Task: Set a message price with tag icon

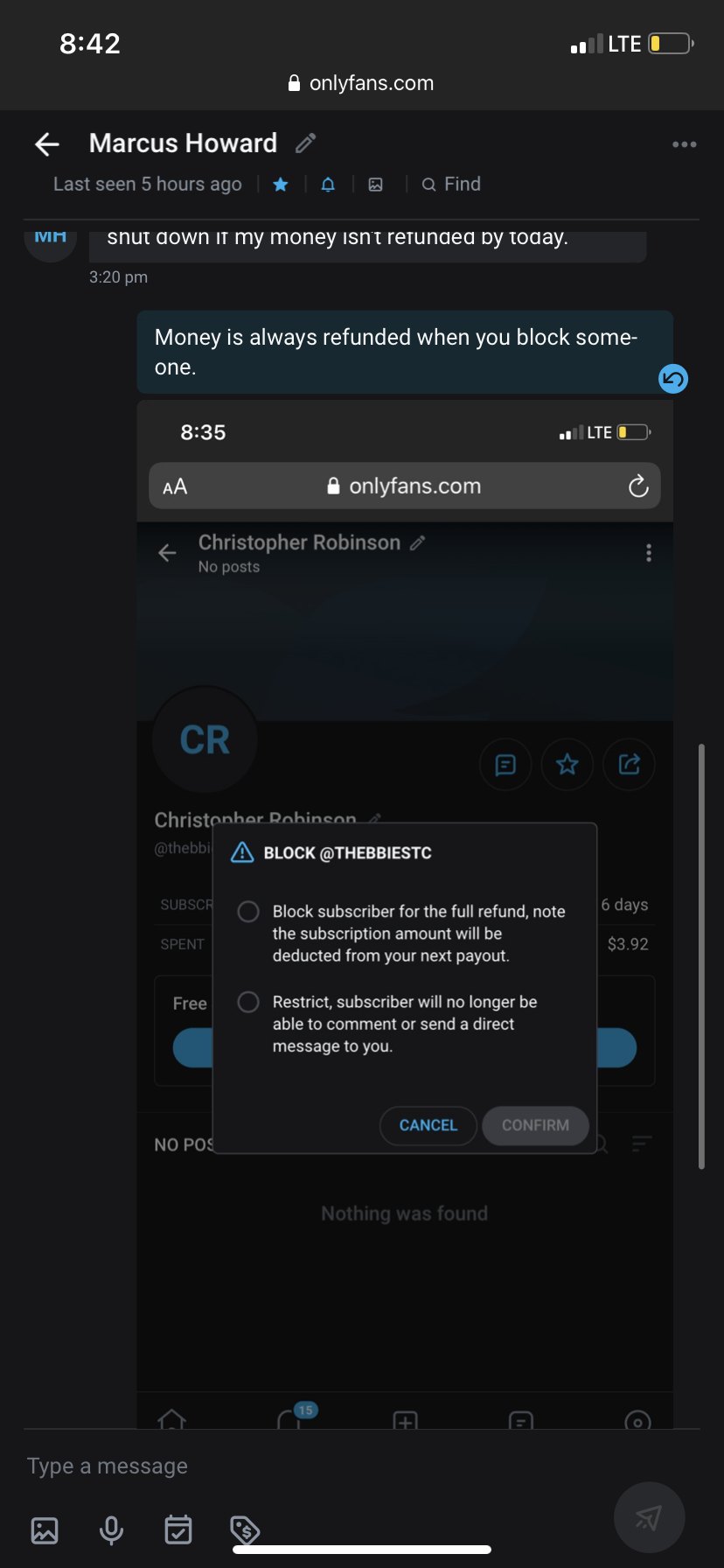Action: click(x=245, y=1529)
